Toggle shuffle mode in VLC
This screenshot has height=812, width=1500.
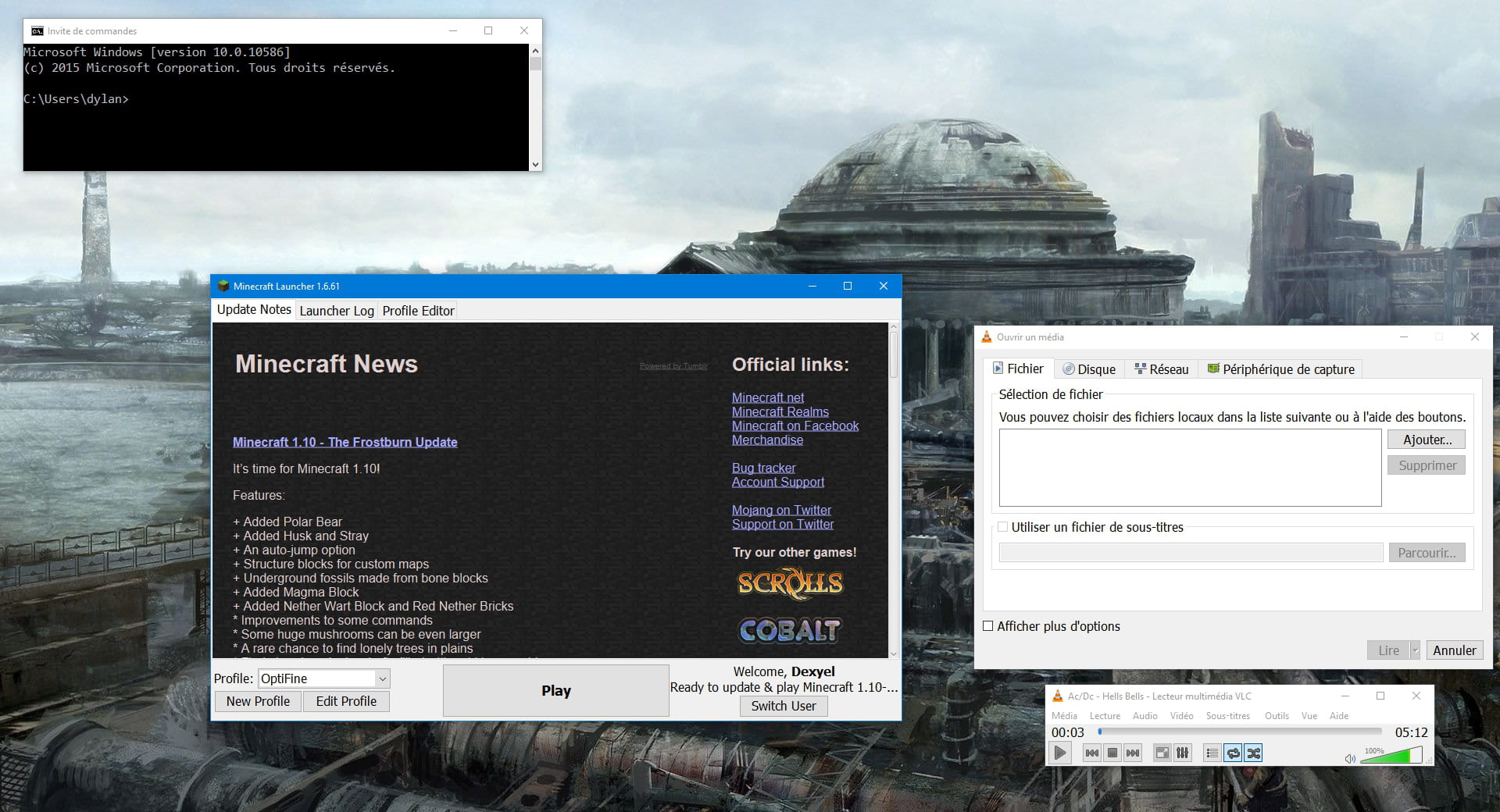coord(1253,753)
